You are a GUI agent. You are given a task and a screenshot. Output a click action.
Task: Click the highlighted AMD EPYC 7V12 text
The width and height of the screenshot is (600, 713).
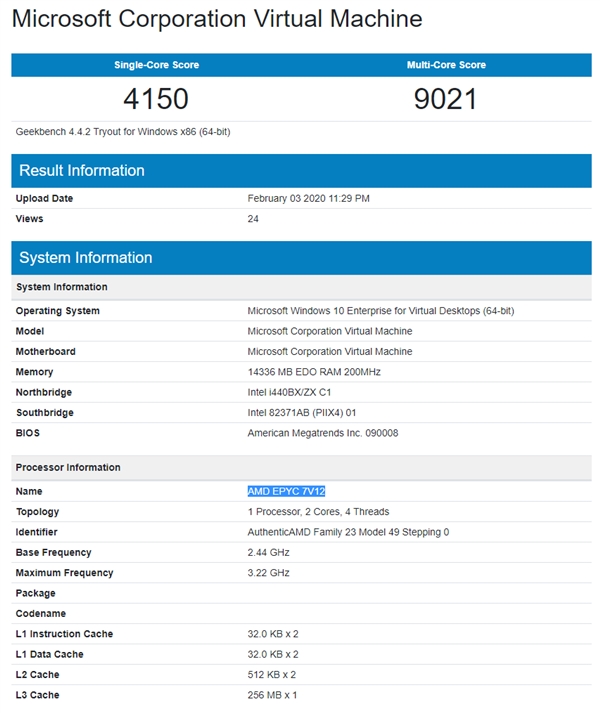(x=286, y=492)
